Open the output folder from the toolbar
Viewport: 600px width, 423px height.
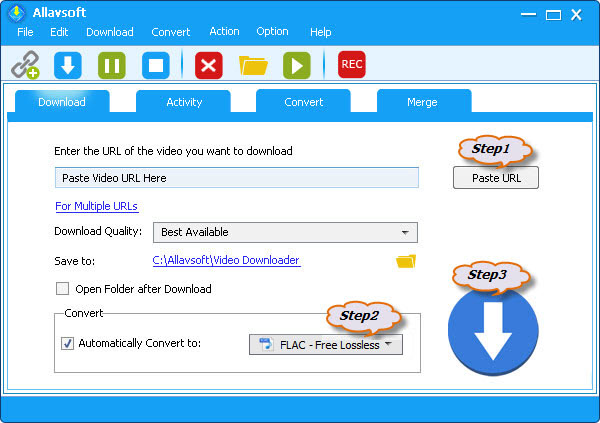(x=253, y=65)
